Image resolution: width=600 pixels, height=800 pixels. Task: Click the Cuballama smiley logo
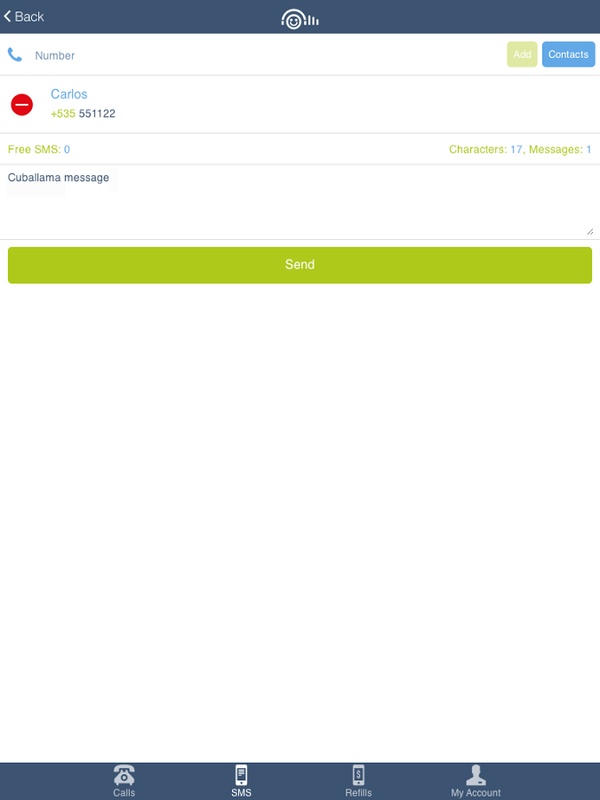[300, 19]
